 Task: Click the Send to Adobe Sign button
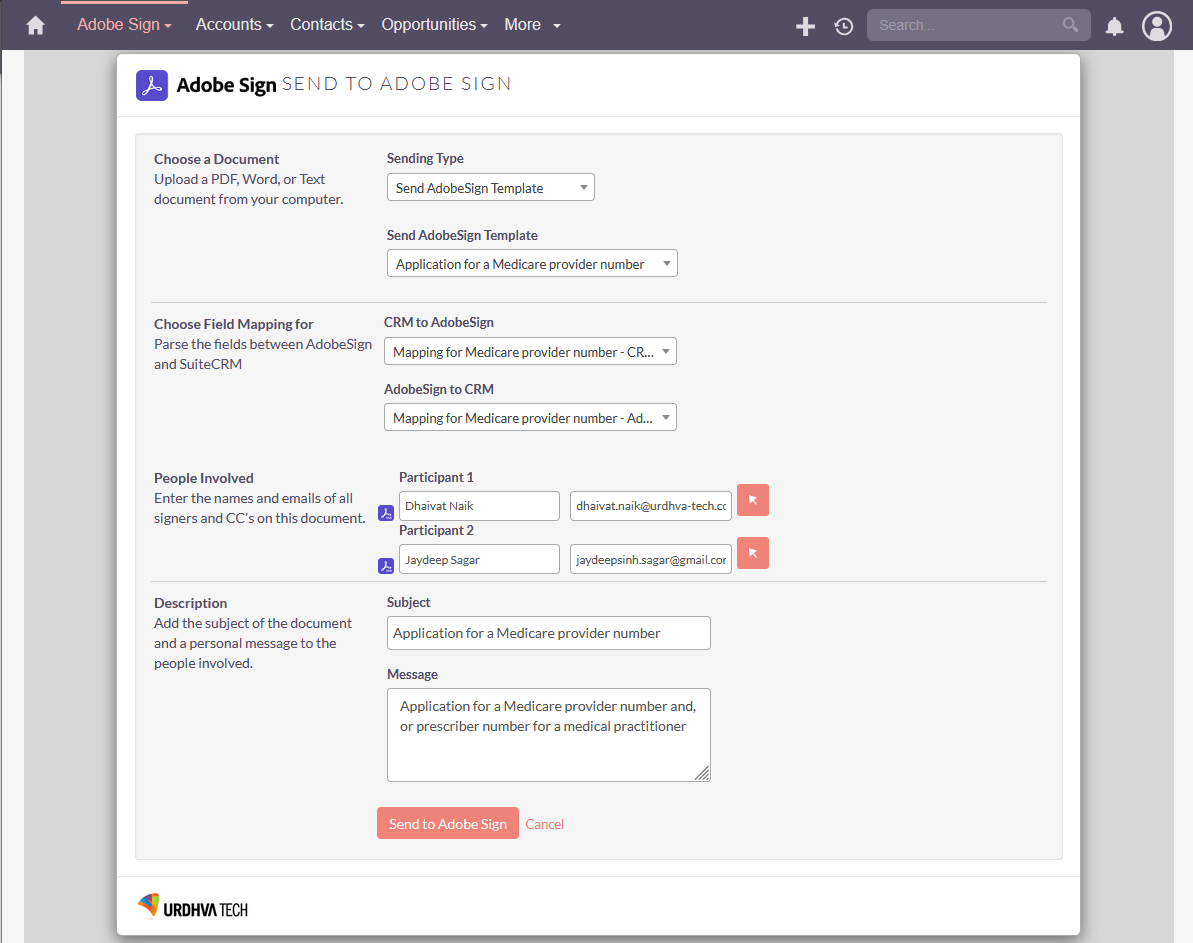(x=447, y=823)
